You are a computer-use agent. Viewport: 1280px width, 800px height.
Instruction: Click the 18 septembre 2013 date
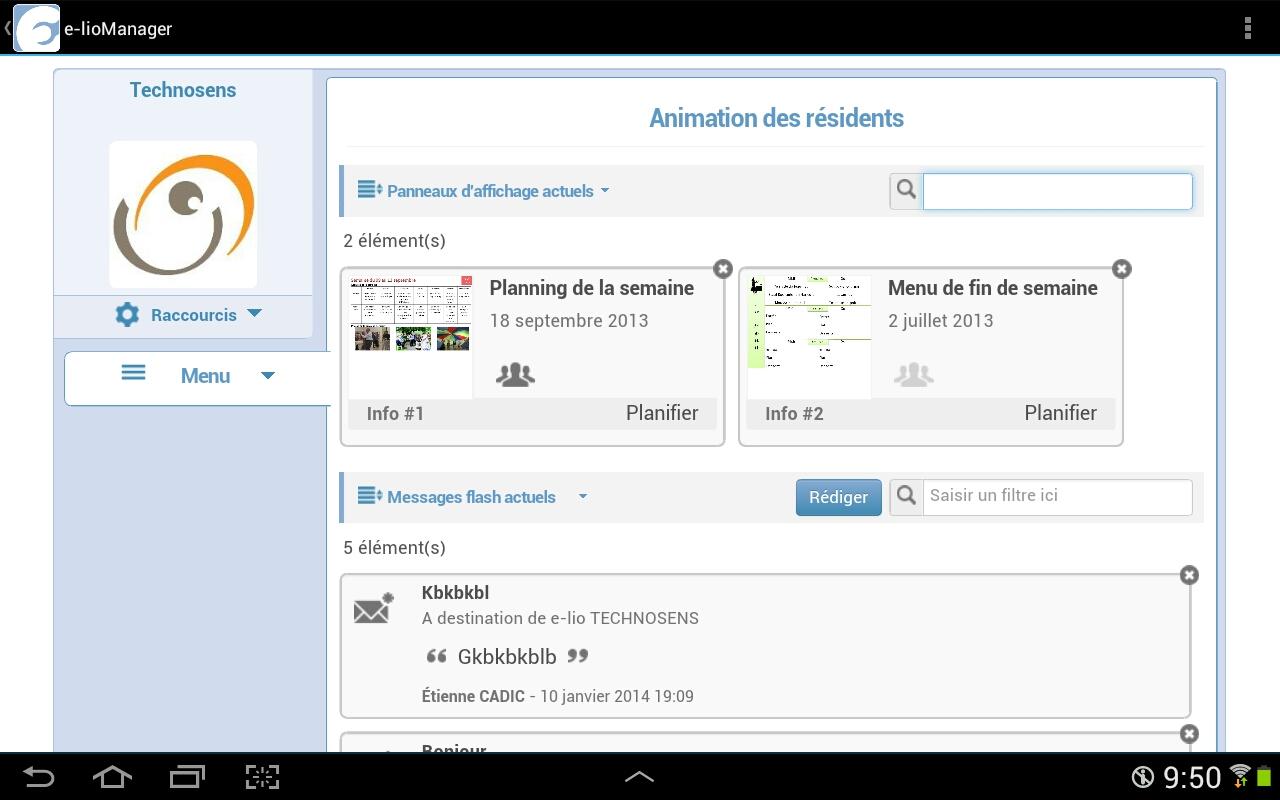pyautogui.click(x=569, y=321)
